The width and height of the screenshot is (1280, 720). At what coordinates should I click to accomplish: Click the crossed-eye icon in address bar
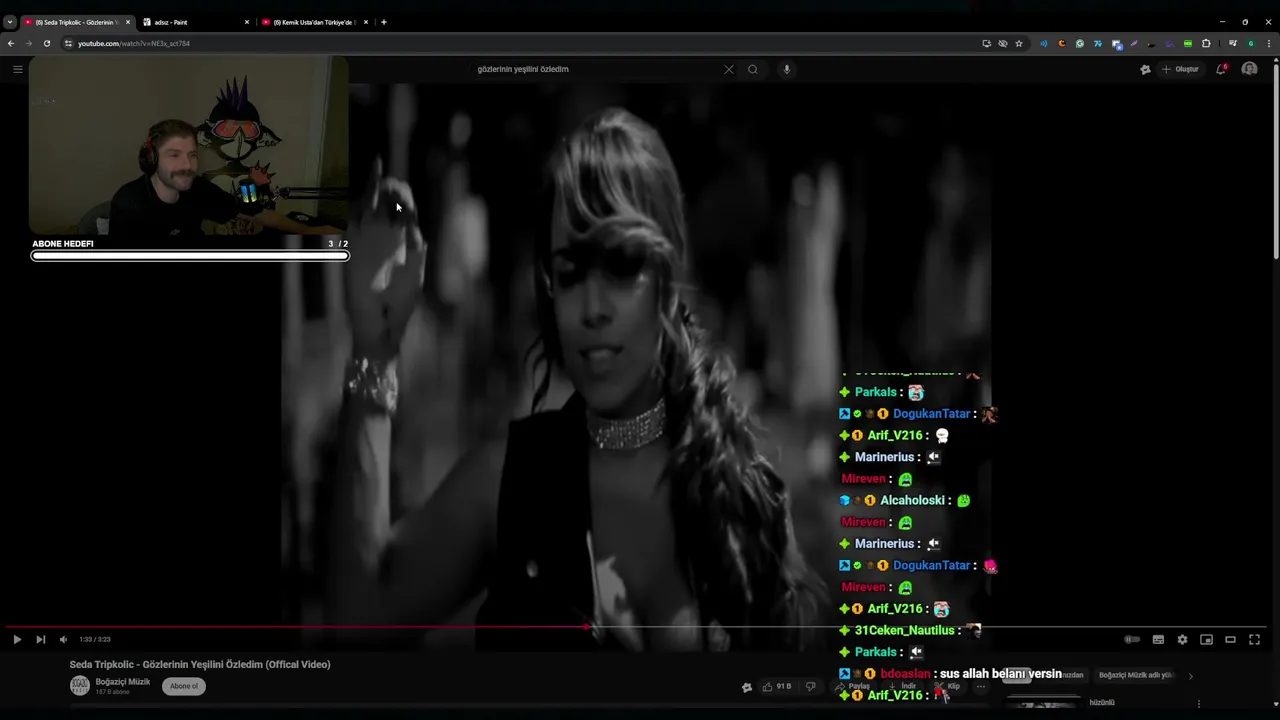pyautogui.click(x=1003, y=44)
